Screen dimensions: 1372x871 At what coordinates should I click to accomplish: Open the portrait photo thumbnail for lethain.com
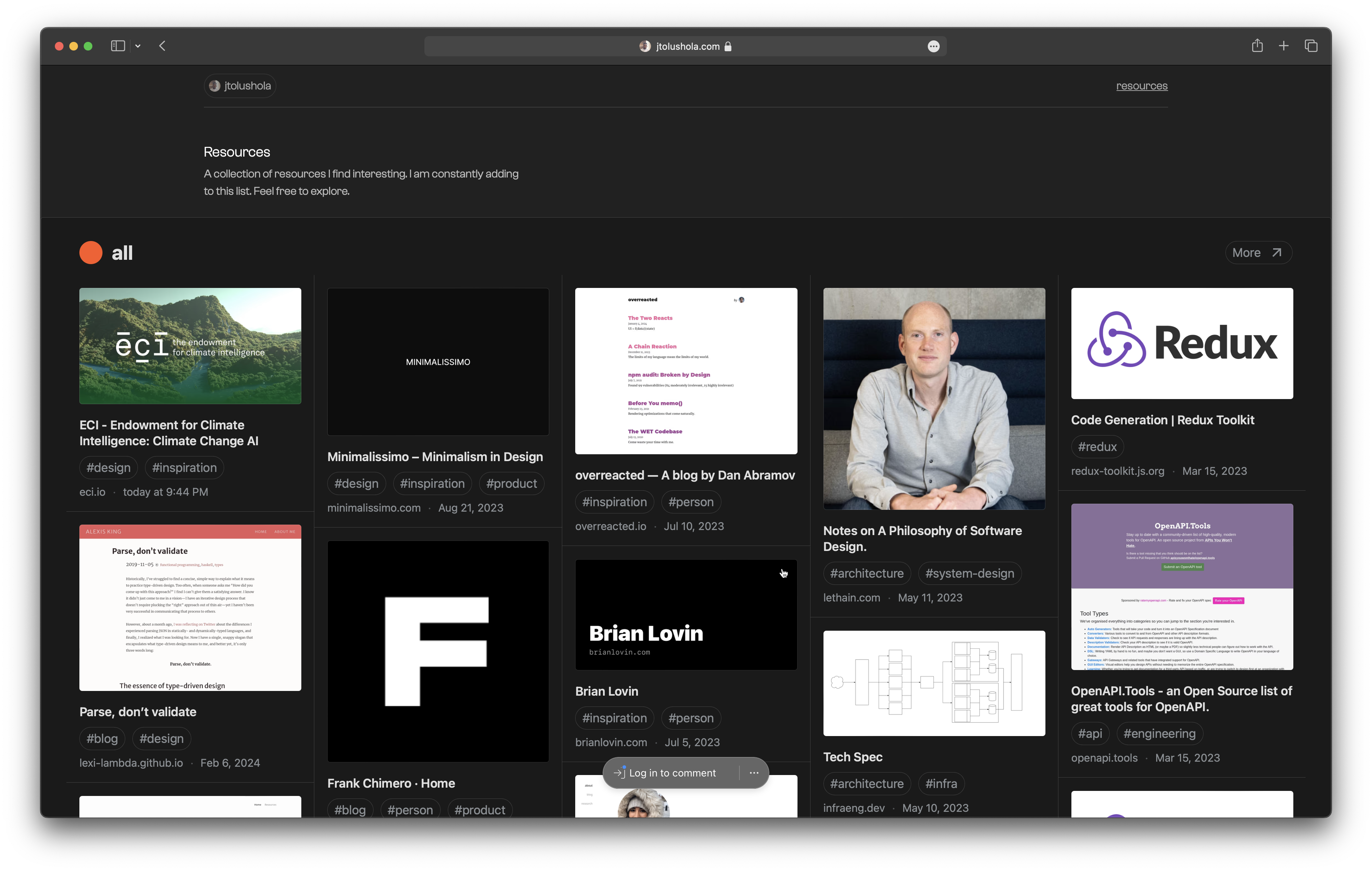pos(934,399)
